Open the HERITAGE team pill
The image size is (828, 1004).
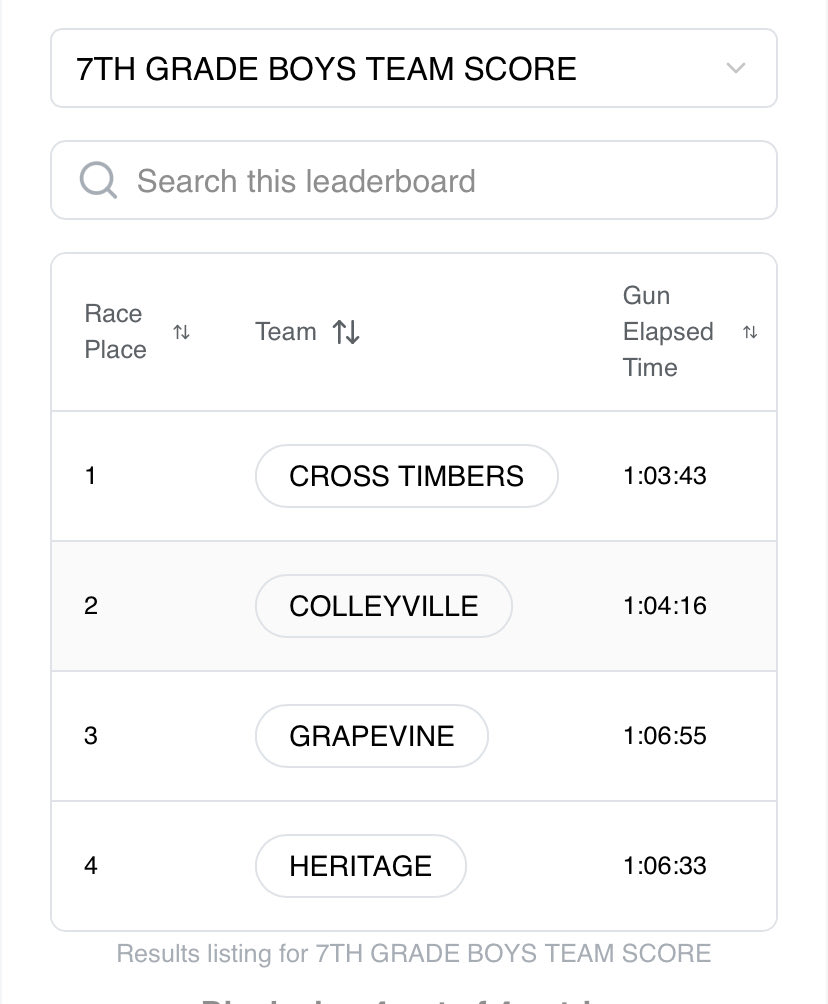pos(361,866)
